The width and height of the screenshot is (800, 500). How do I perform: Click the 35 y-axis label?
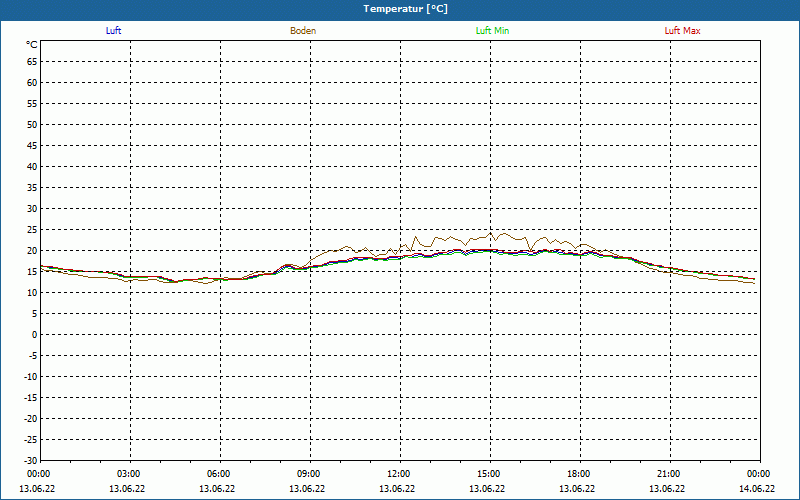32,188
